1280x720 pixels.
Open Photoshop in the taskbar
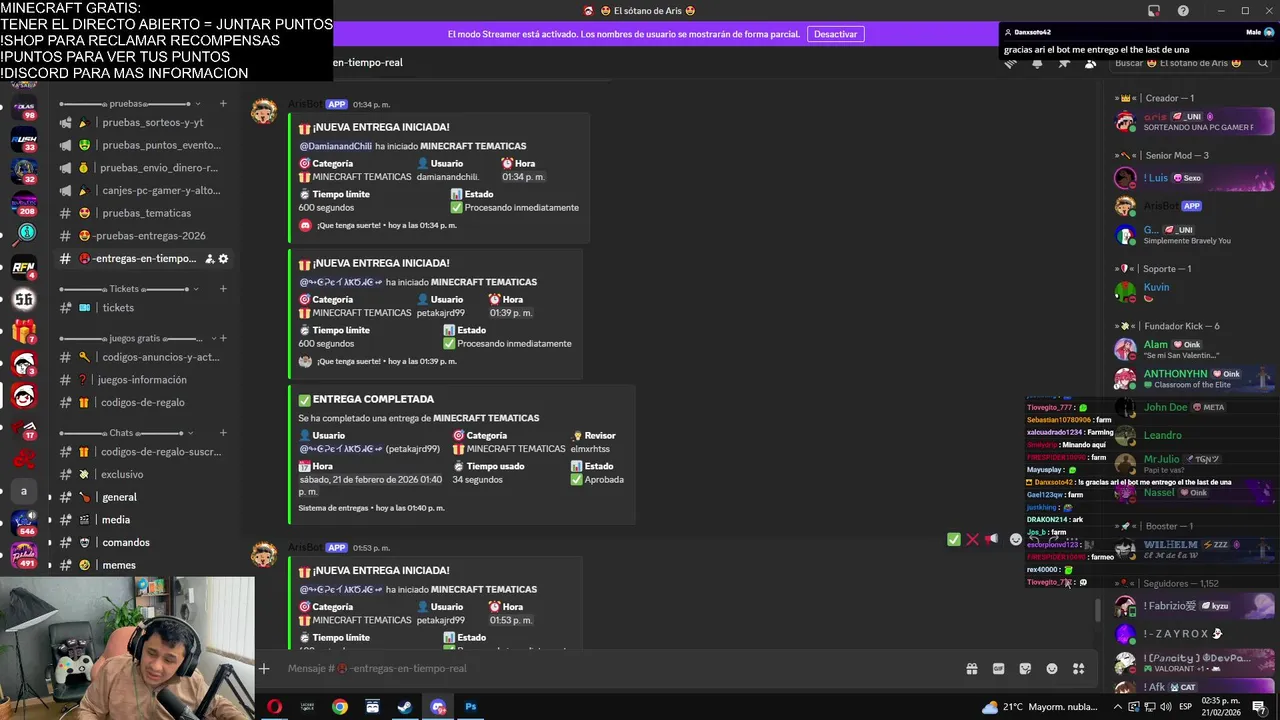(x=470, y=707)
